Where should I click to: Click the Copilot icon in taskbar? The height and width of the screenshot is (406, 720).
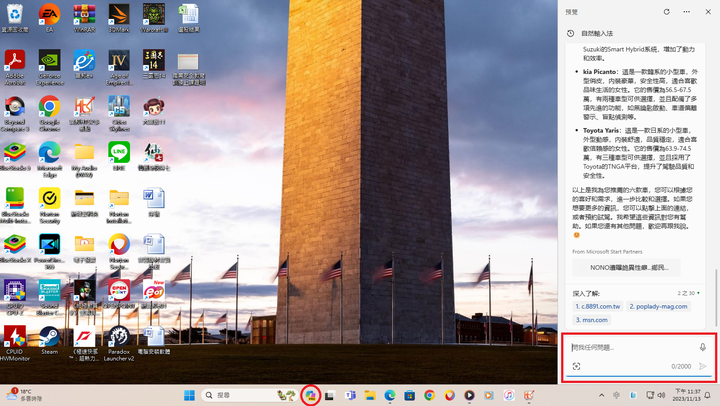pos(311,395)
